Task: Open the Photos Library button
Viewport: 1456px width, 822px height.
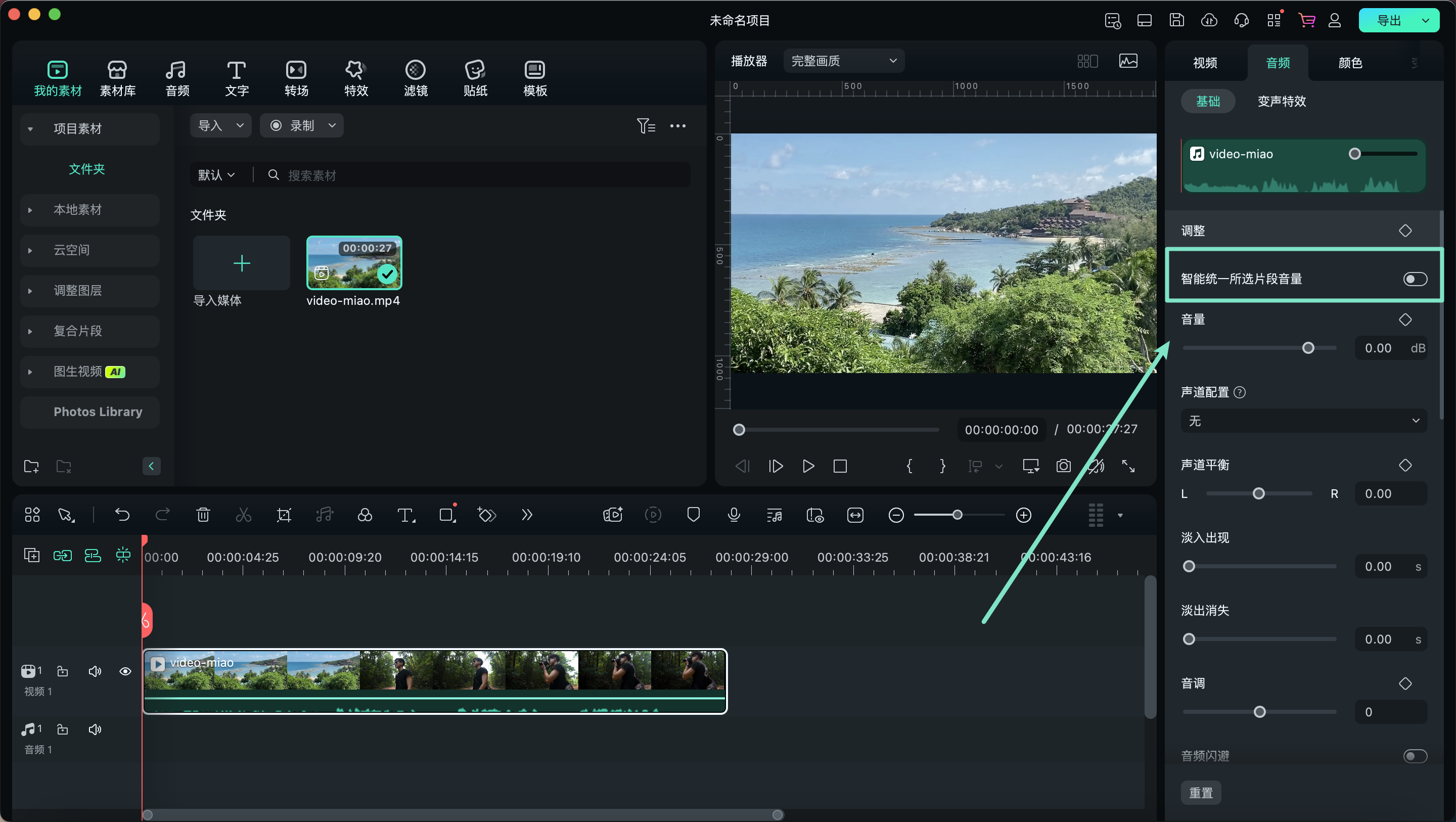Action: 90,412
